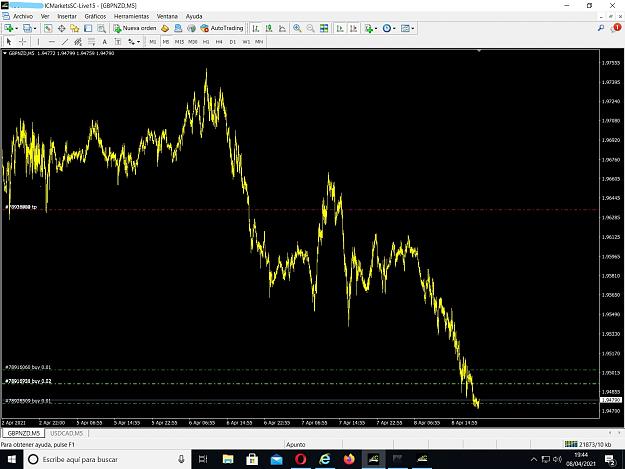Screen dimensions: 625x469
Task: Click the Windows search box
Action: (107, 459)
